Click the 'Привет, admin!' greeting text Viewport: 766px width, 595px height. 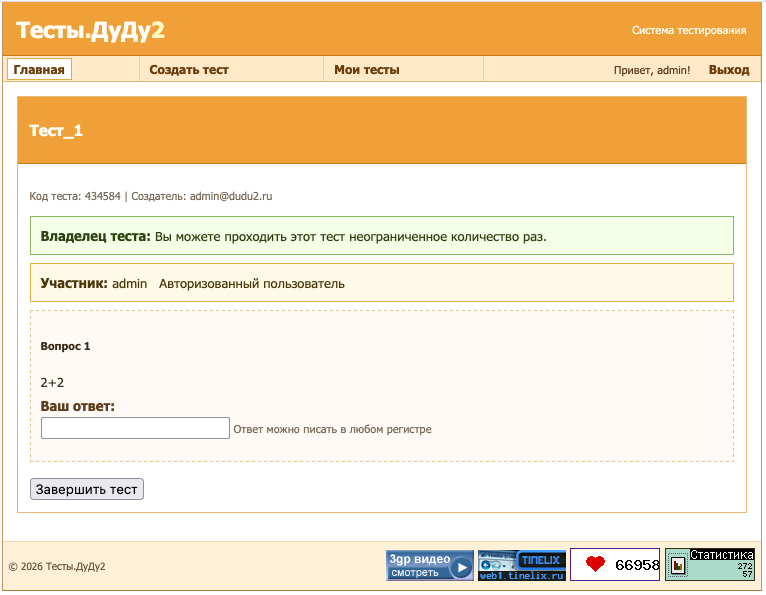pos(652,70)
